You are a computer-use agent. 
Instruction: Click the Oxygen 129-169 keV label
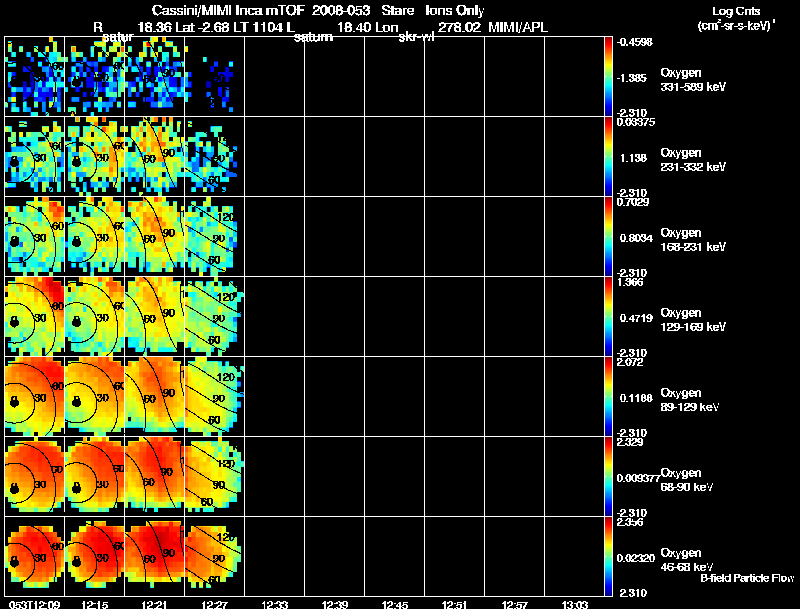click(x=693, y=320)
